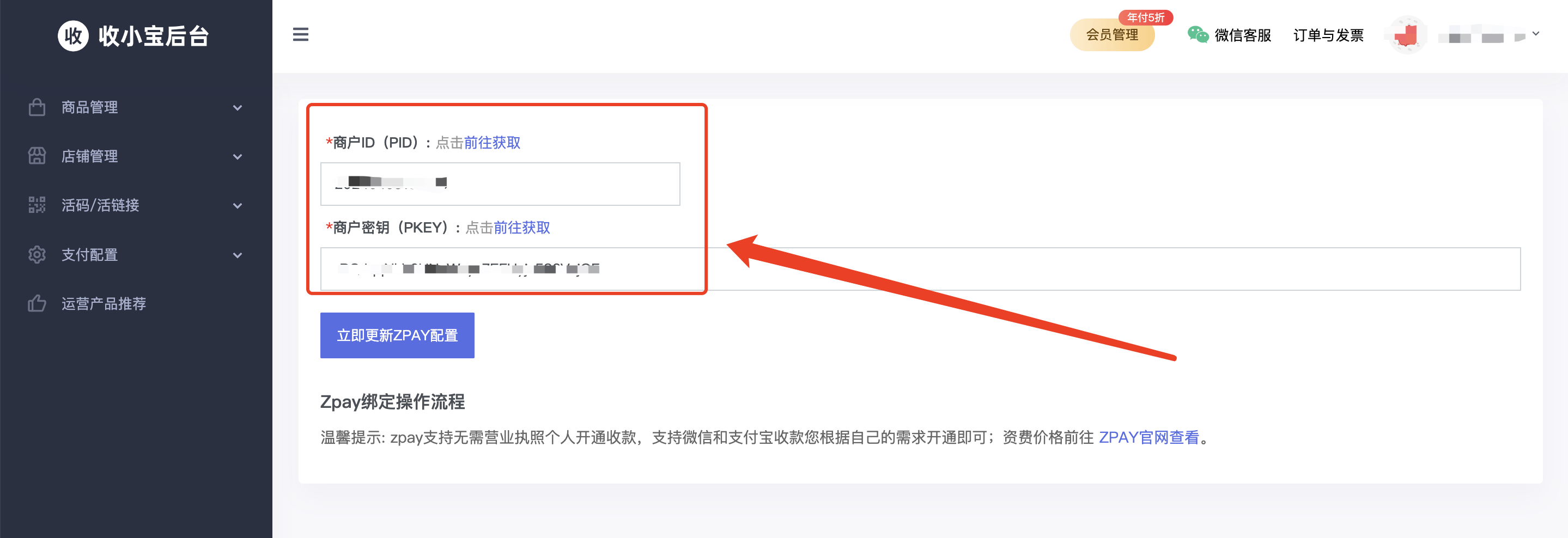The image size is (1568, 538).
Task: Click the 收小宝 logo icon
Action: [x=72, y=36]
